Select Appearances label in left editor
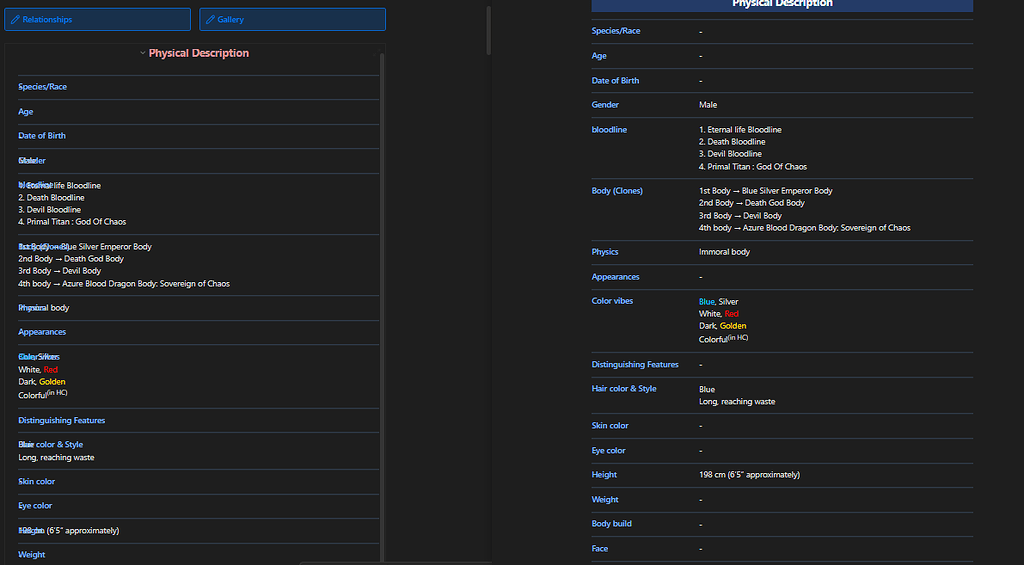The image size is (1024, 565). point(42,332)
